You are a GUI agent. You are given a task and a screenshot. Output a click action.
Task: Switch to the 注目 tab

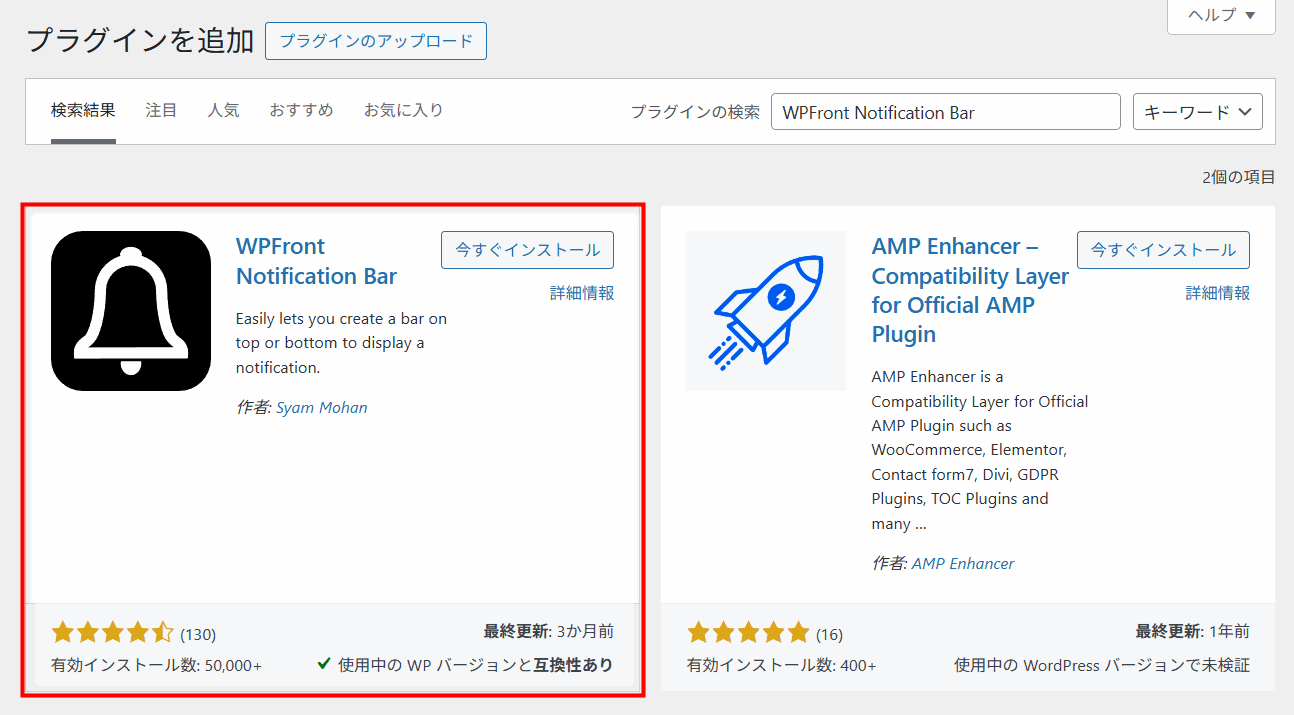point(161,110)
